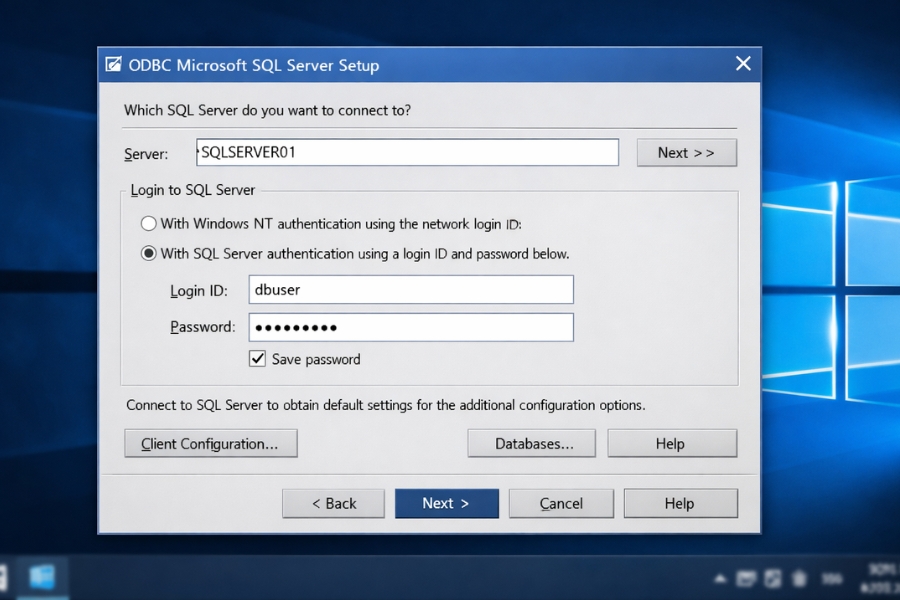
Task: Check the battery indicator showing 100 in the tray
Action: coord(831,578)
